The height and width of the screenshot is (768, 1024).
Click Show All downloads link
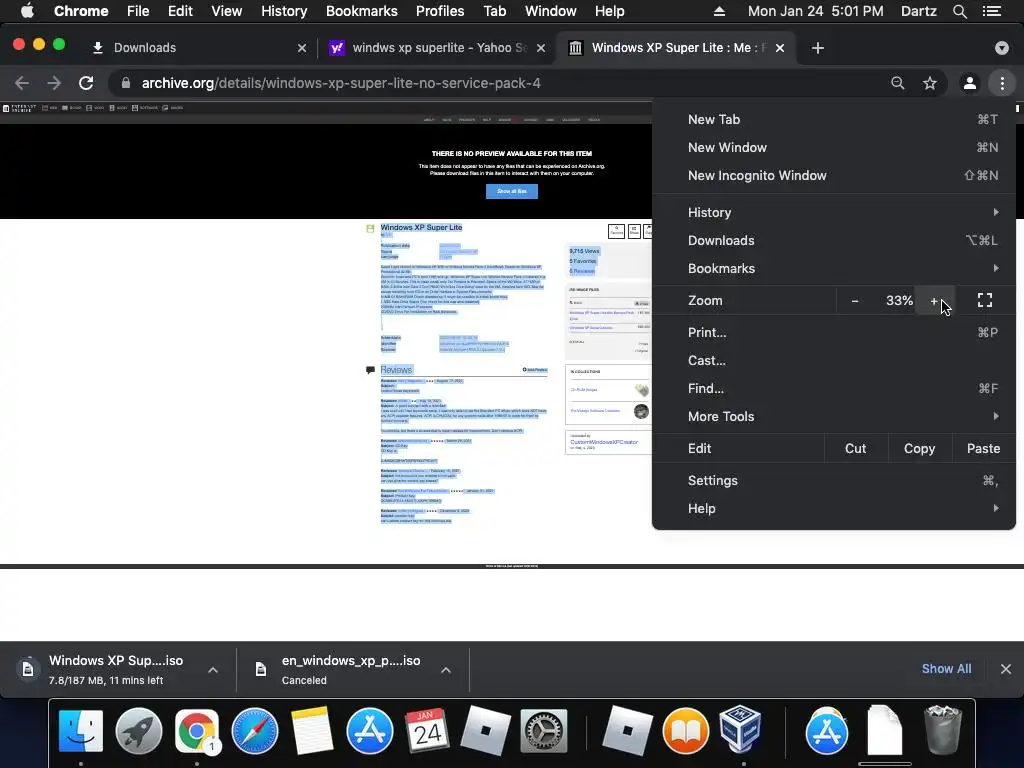[x=946, y=669]
